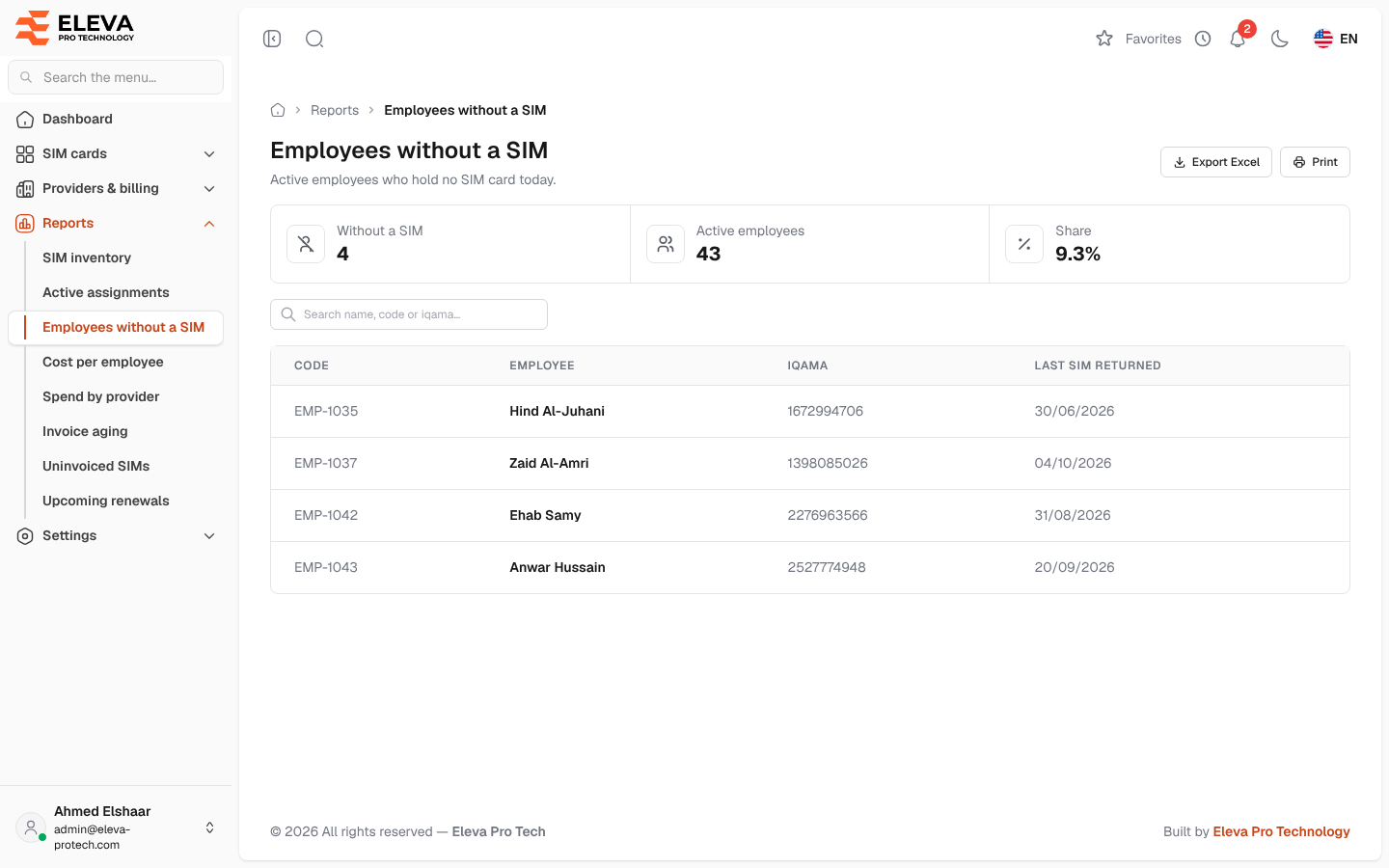1389x868 pixels.
Task: Collapse the Reports menu chevron
Action: pyautogui.click(x=209, y=224)
